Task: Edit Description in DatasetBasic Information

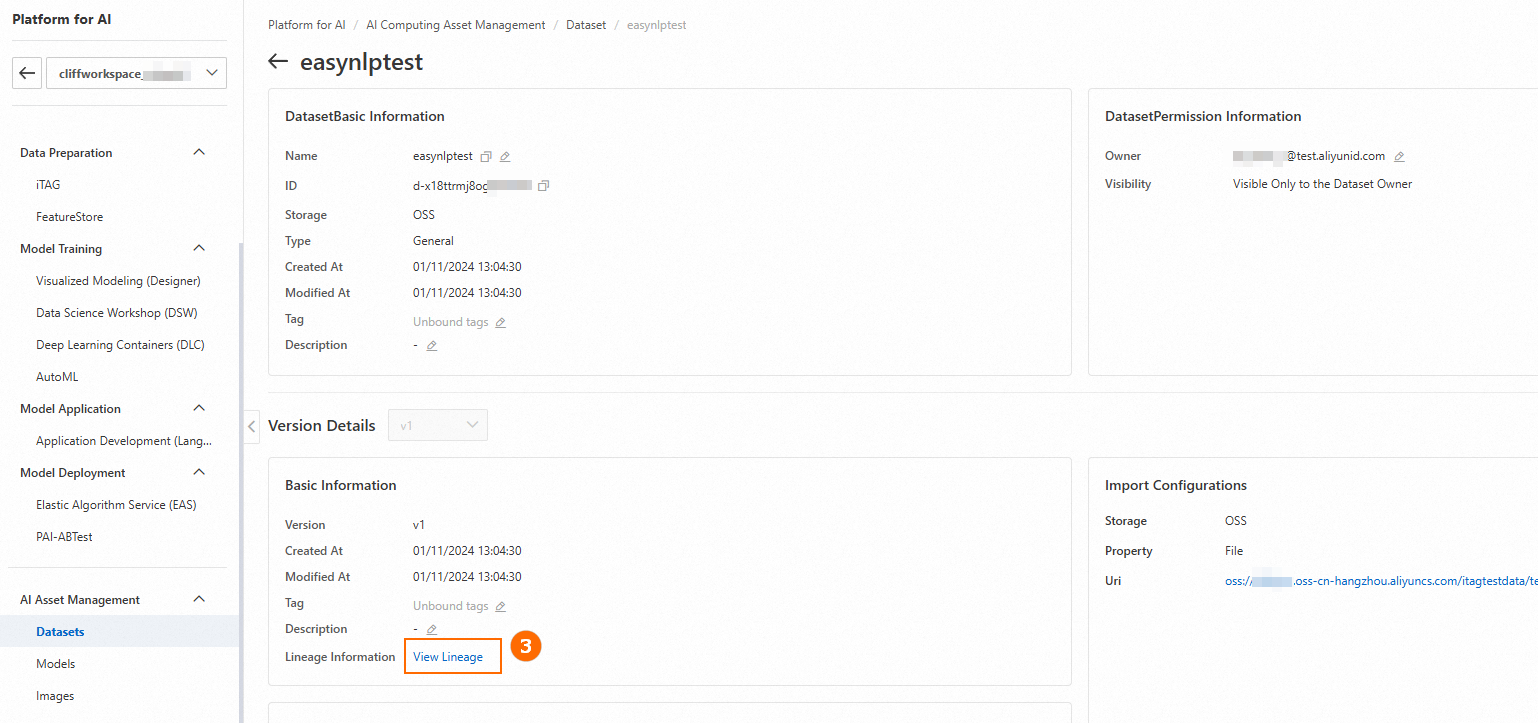Action: (x=432, y=346)
